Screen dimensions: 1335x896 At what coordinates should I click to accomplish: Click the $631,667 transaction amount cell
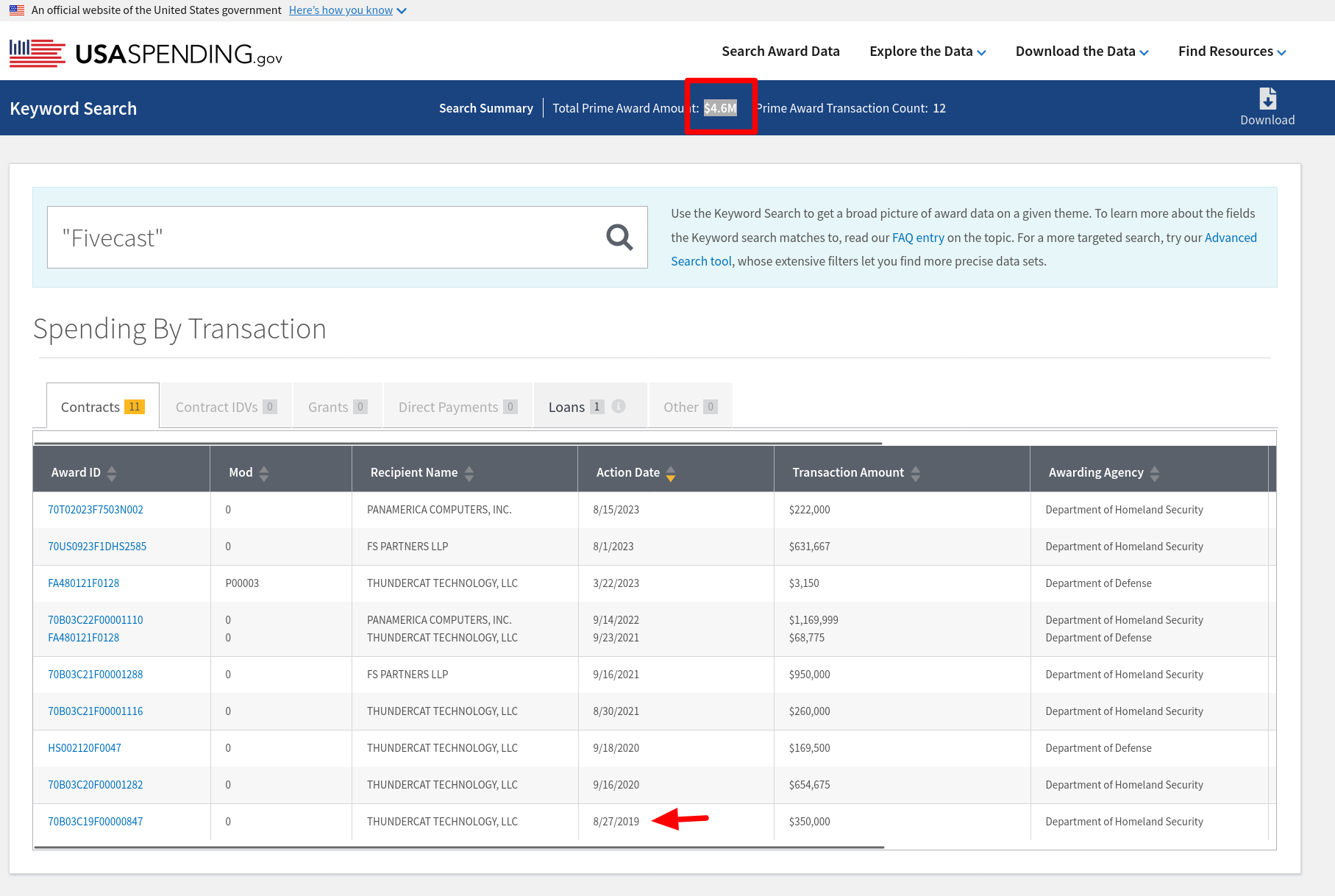click(x=809, y=547)
